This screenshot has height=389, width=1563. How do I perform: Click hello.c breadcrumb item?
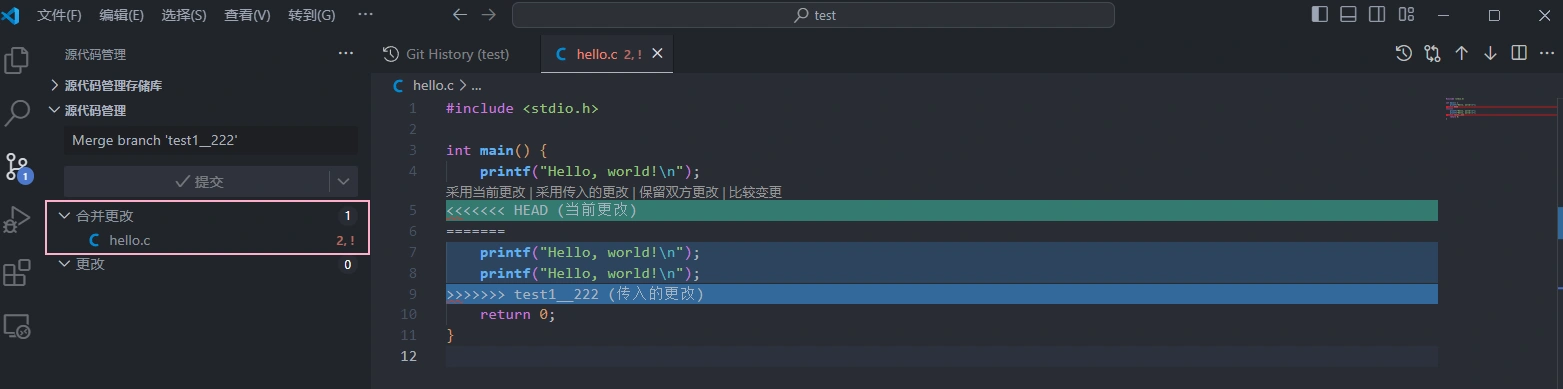433,86
